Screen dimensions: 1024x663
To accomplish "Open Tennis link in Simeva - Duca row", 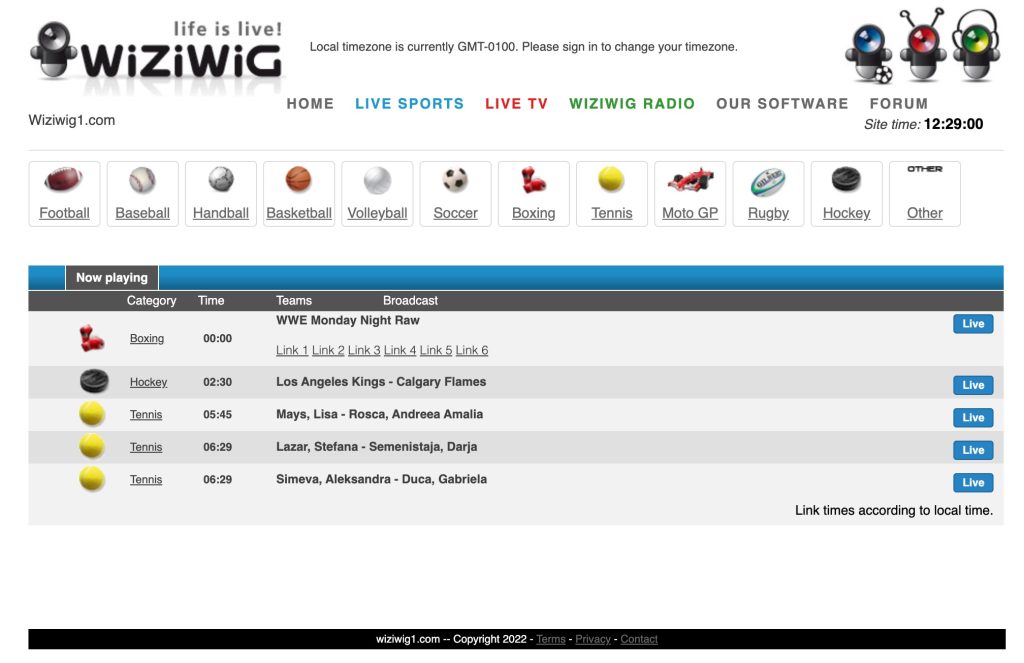I will (x=146, y=479).
